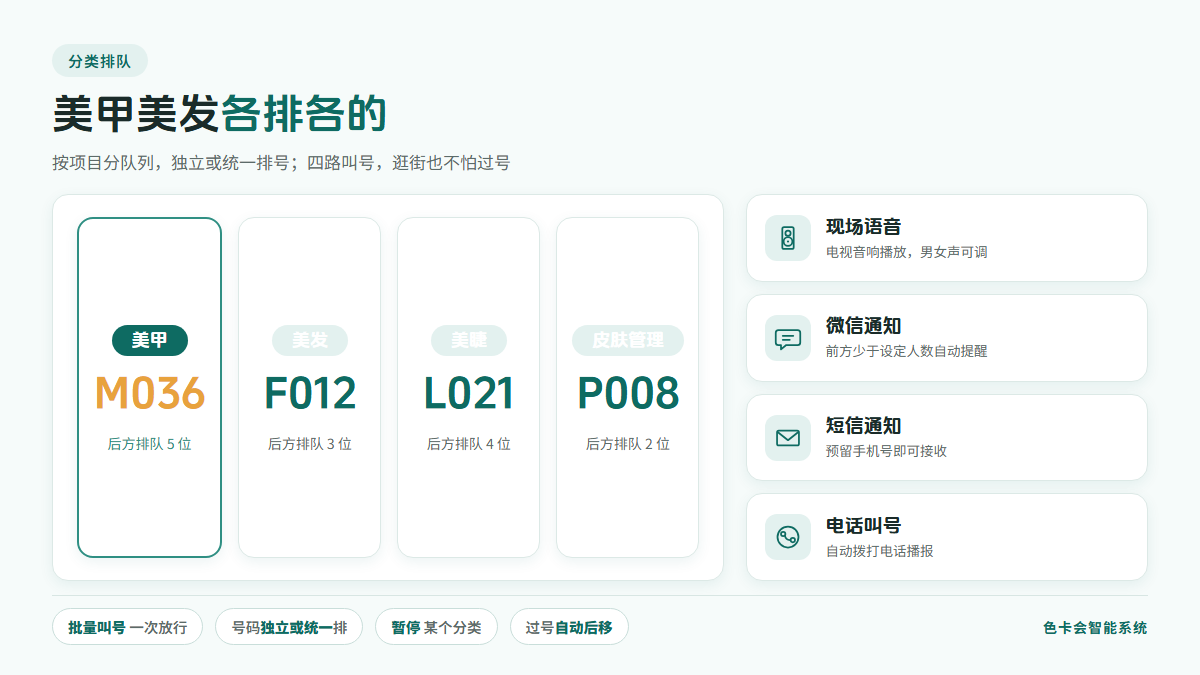
Task: Click the 色卡会智能系统 footer label
Action: click(x=1095, y=628)
